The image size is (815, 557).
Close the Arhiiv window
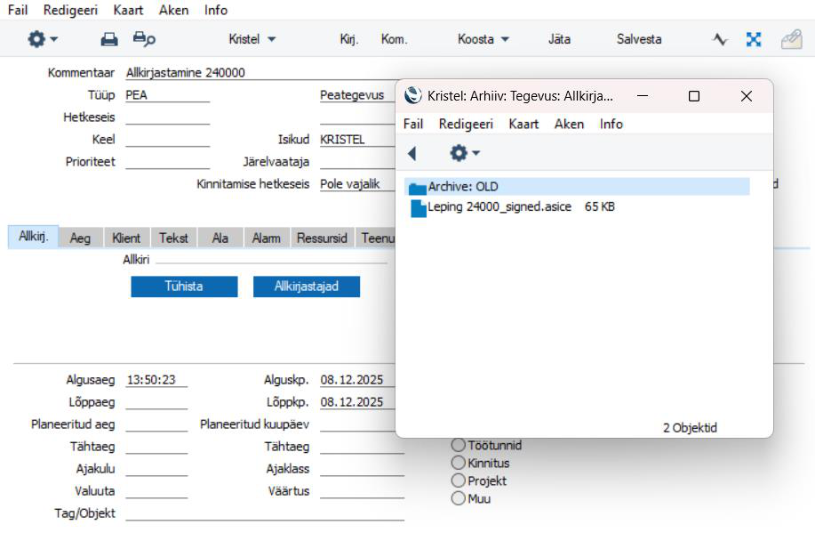(746, 96)
